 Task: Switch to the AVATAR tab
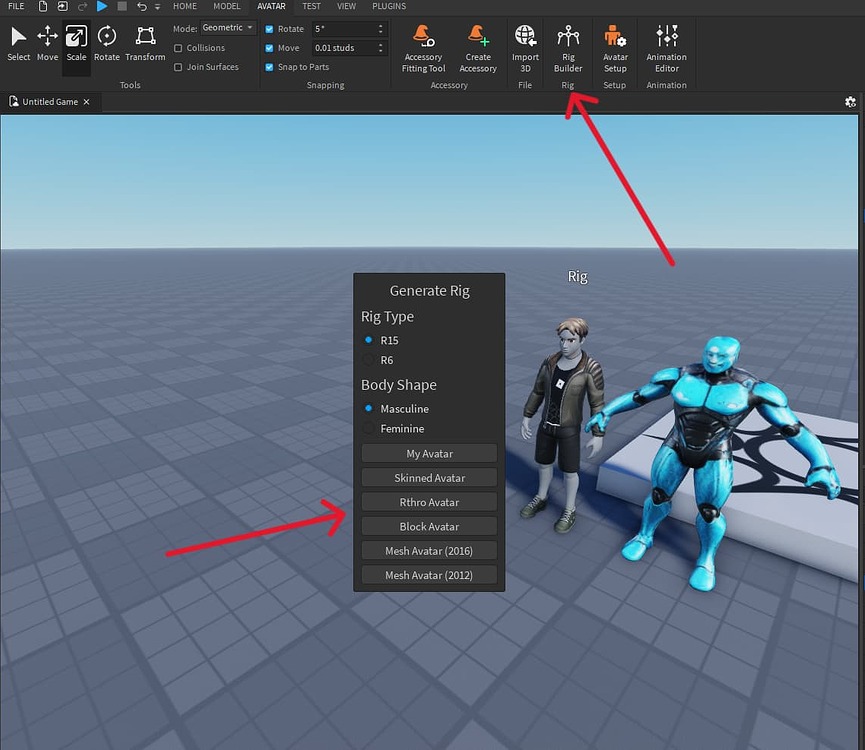tap(271, 6)
